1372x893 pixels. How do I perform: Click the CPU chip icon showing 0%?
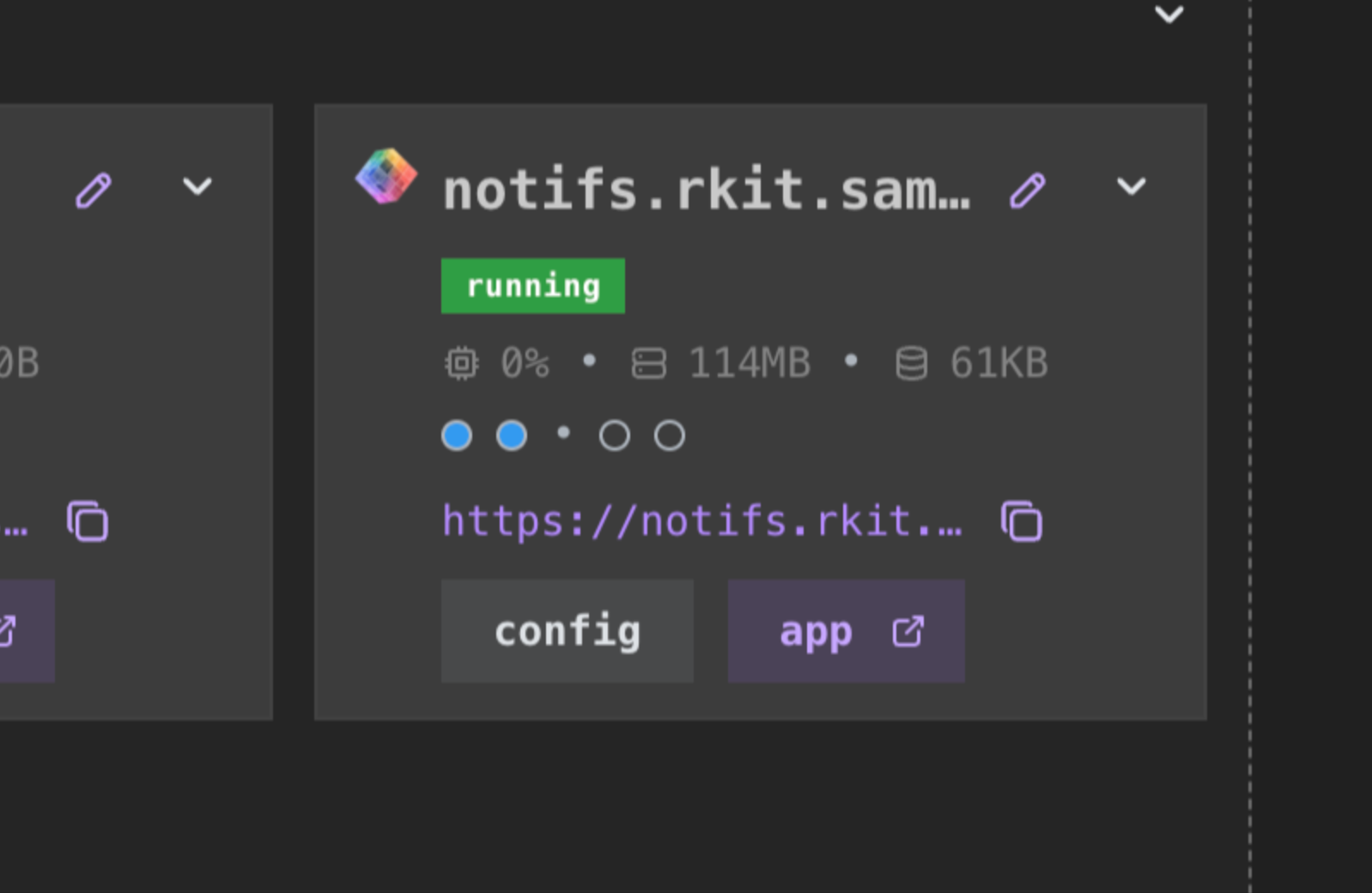462,363
